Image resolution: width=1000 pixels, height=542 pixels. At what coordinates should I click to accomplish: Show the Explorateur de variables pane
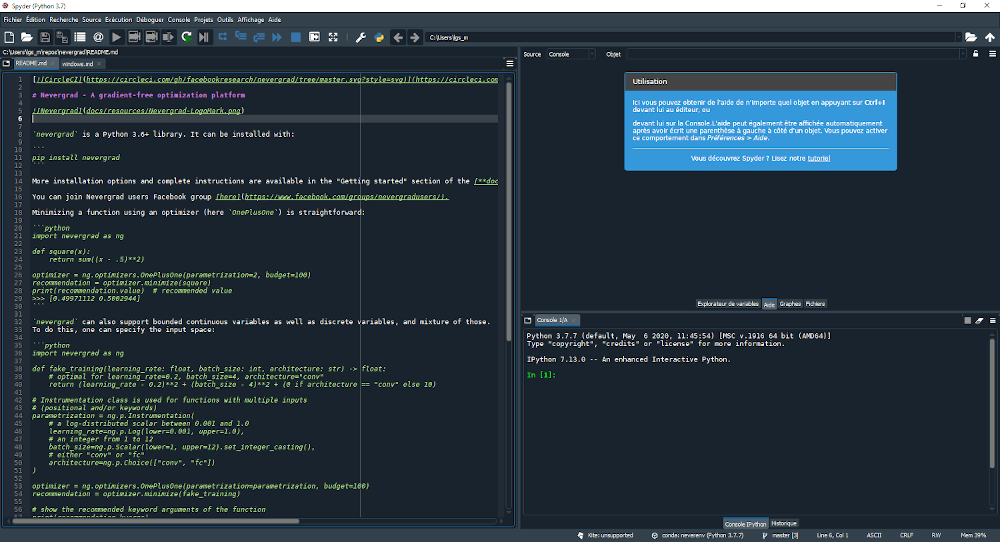[728, 304]
